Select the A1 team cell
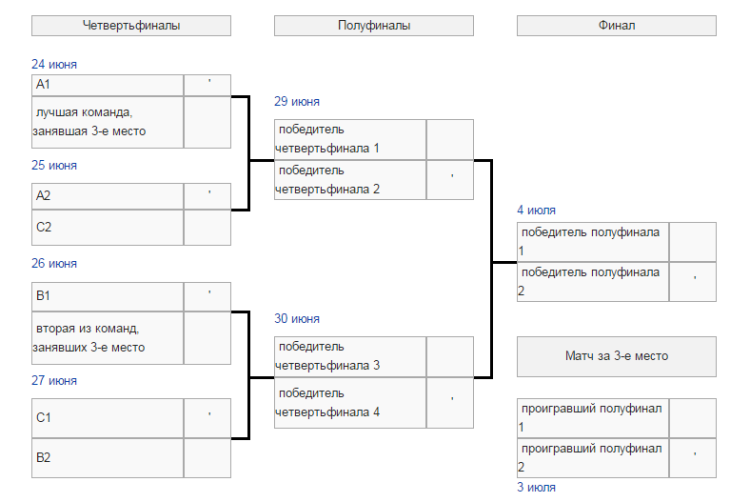Screen dimensions: 730x502 pos(107,85)
